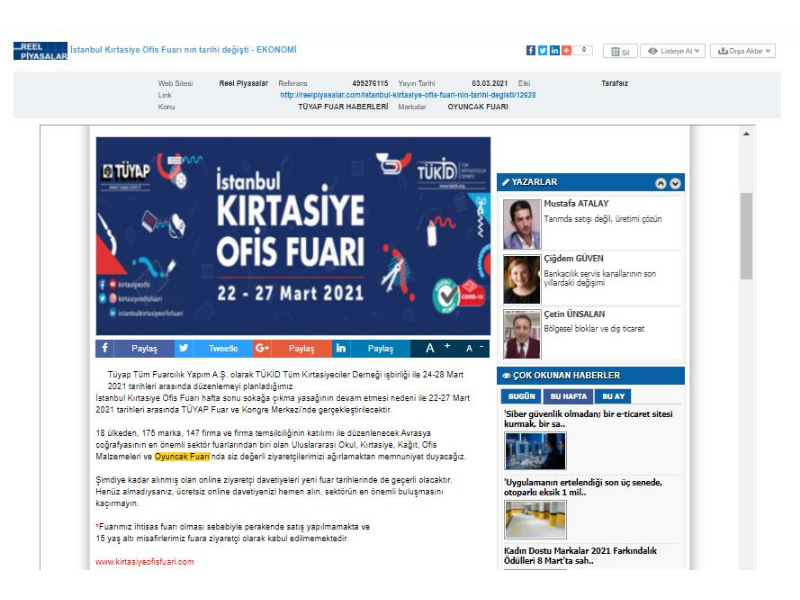Click the publication date 03.03.2021
800x600 pixels.
pyautogui.click(x=489, y=83)
